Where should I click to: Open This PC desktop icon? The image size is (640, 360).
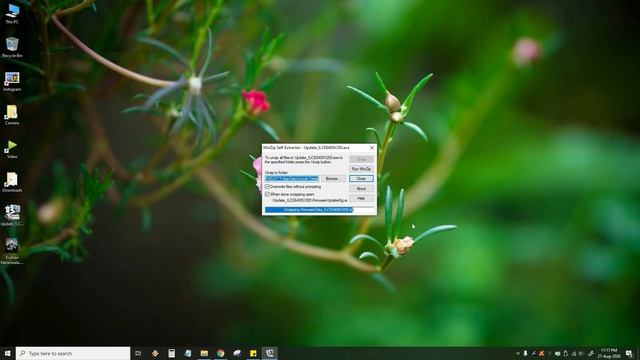pos(12,13)
